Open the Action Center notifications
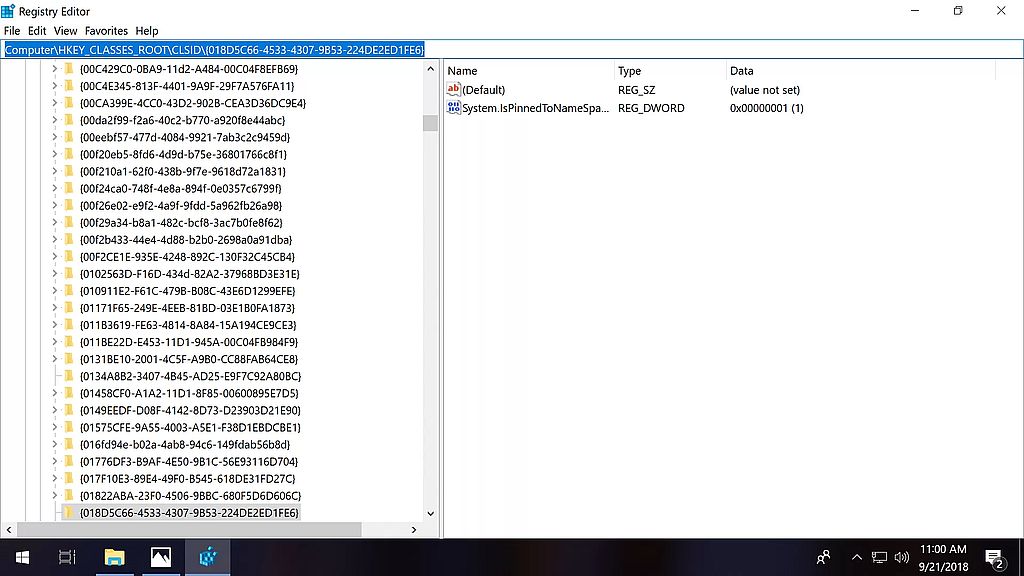Screen dimensions: 1024x576 [995, 558]
